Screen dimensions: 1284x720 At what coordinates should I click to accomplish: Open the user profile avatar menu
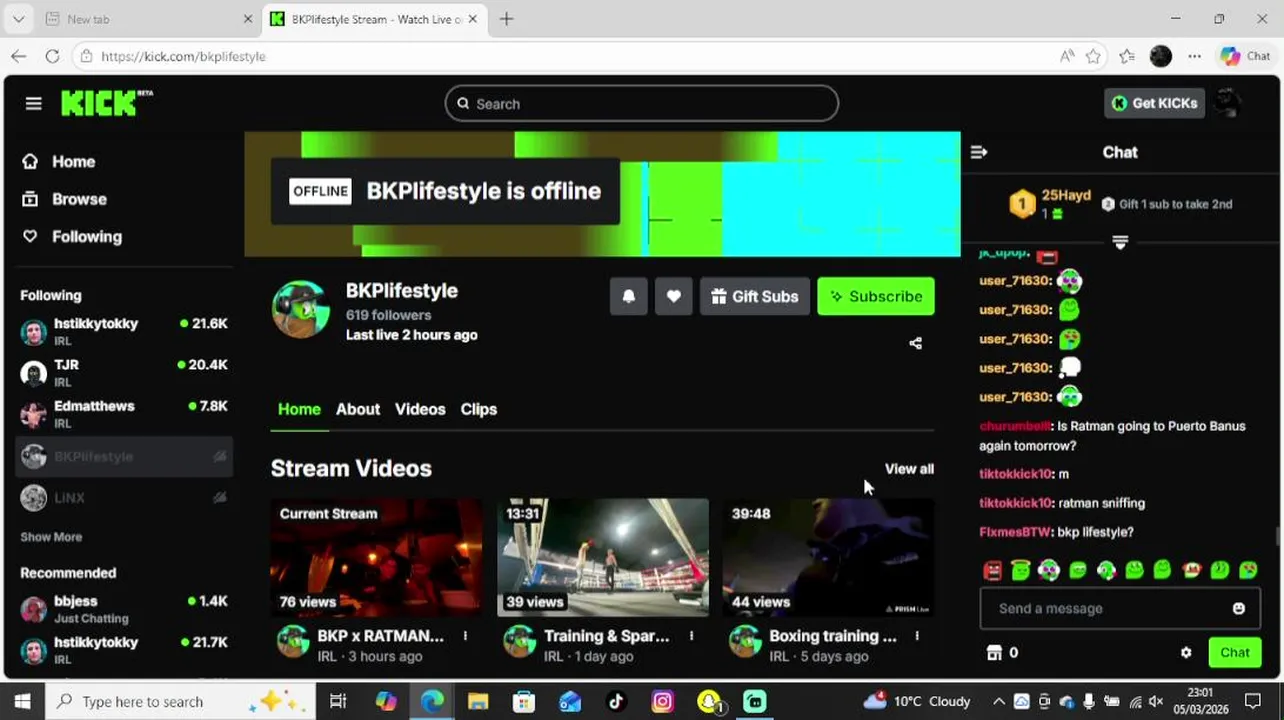tap(1227, 103)
